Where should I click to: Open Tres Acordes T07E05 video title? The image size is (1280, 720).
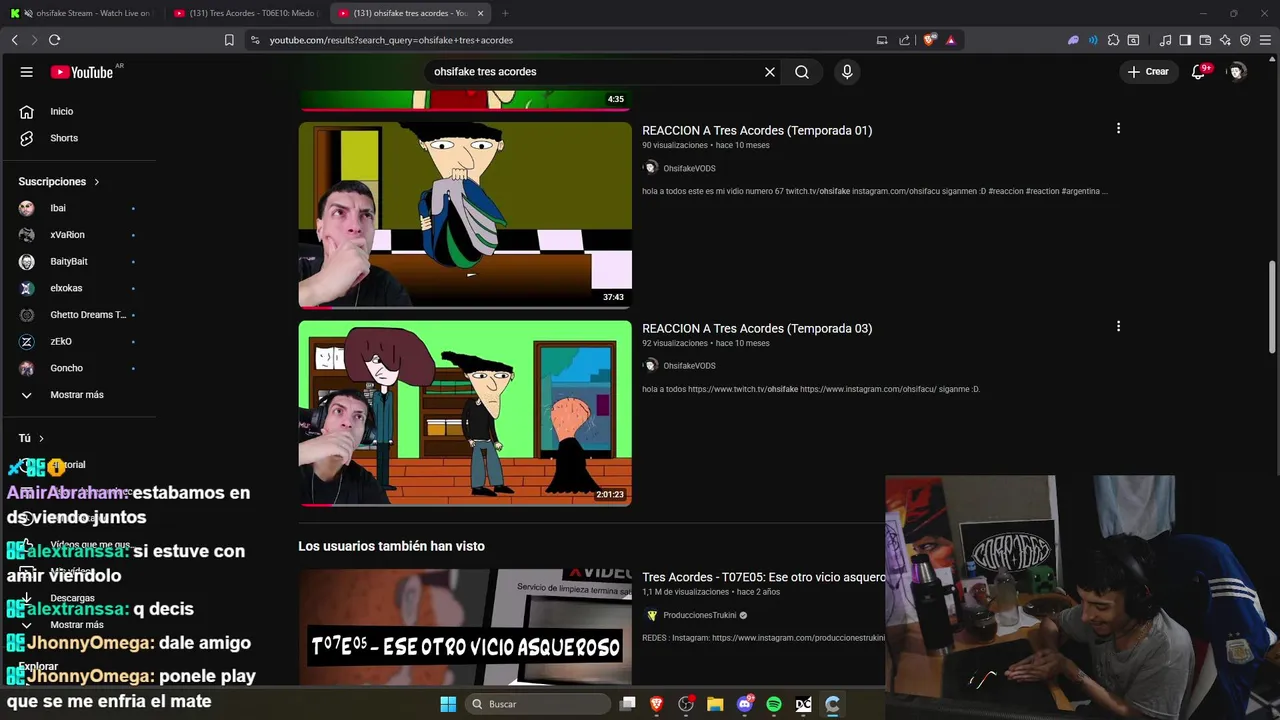pyautogui.click(x=763, y=577)
